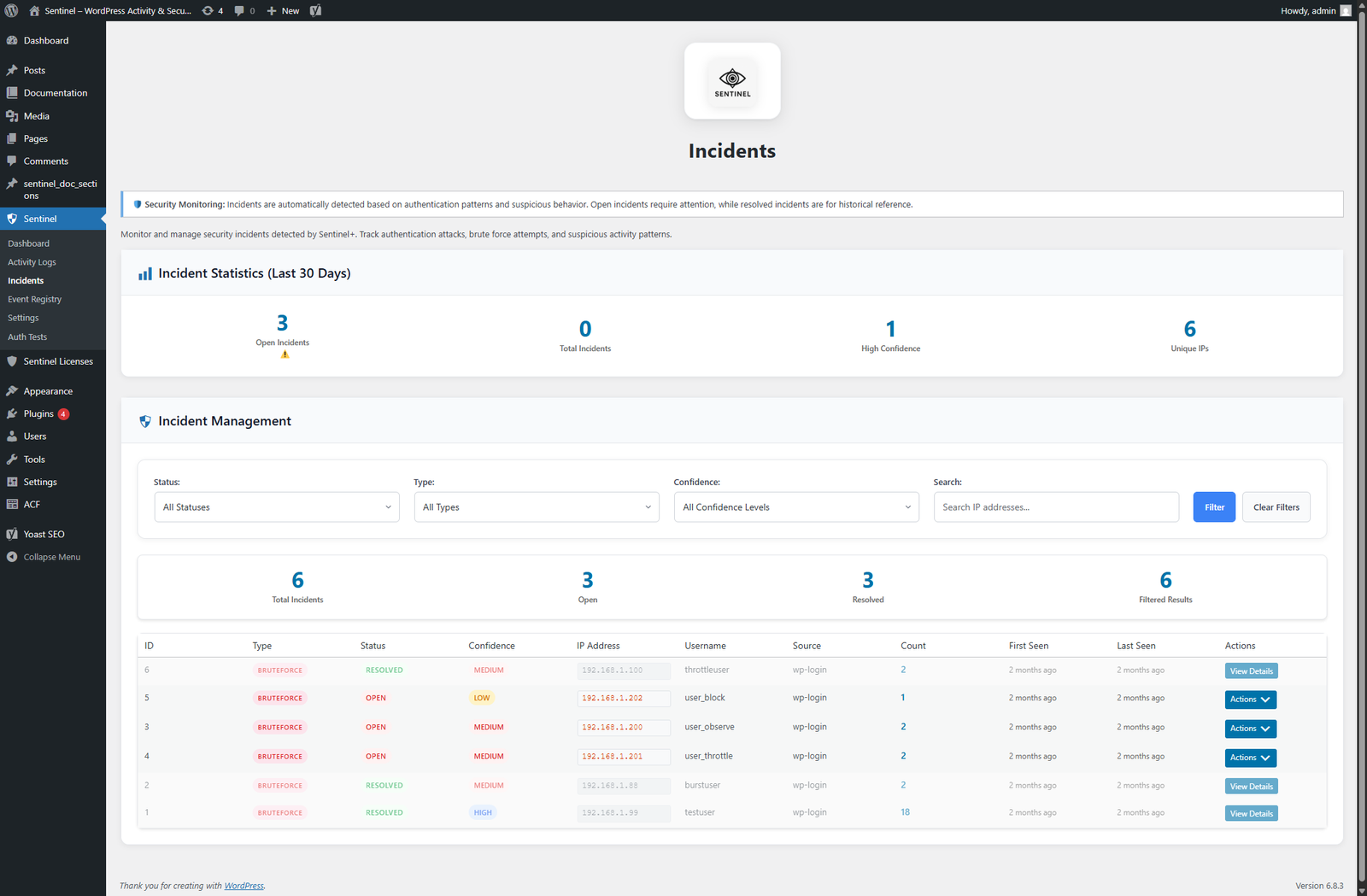1367x896 pixels.
Task: Open the Auth Tests page under Sentinel
Action: pos(26,337)
